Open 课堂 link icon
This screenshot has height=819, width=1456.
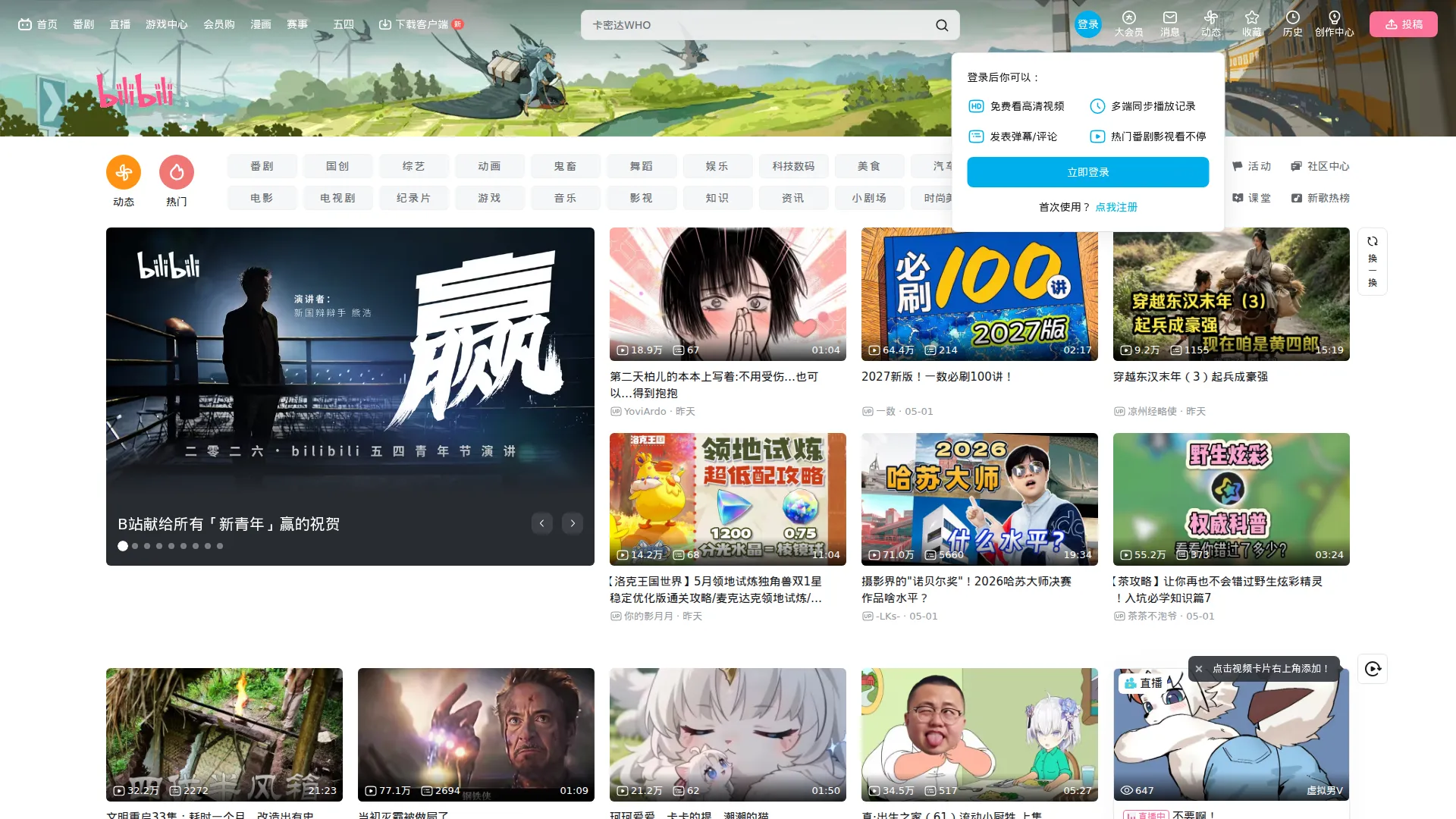(1237, 198)
